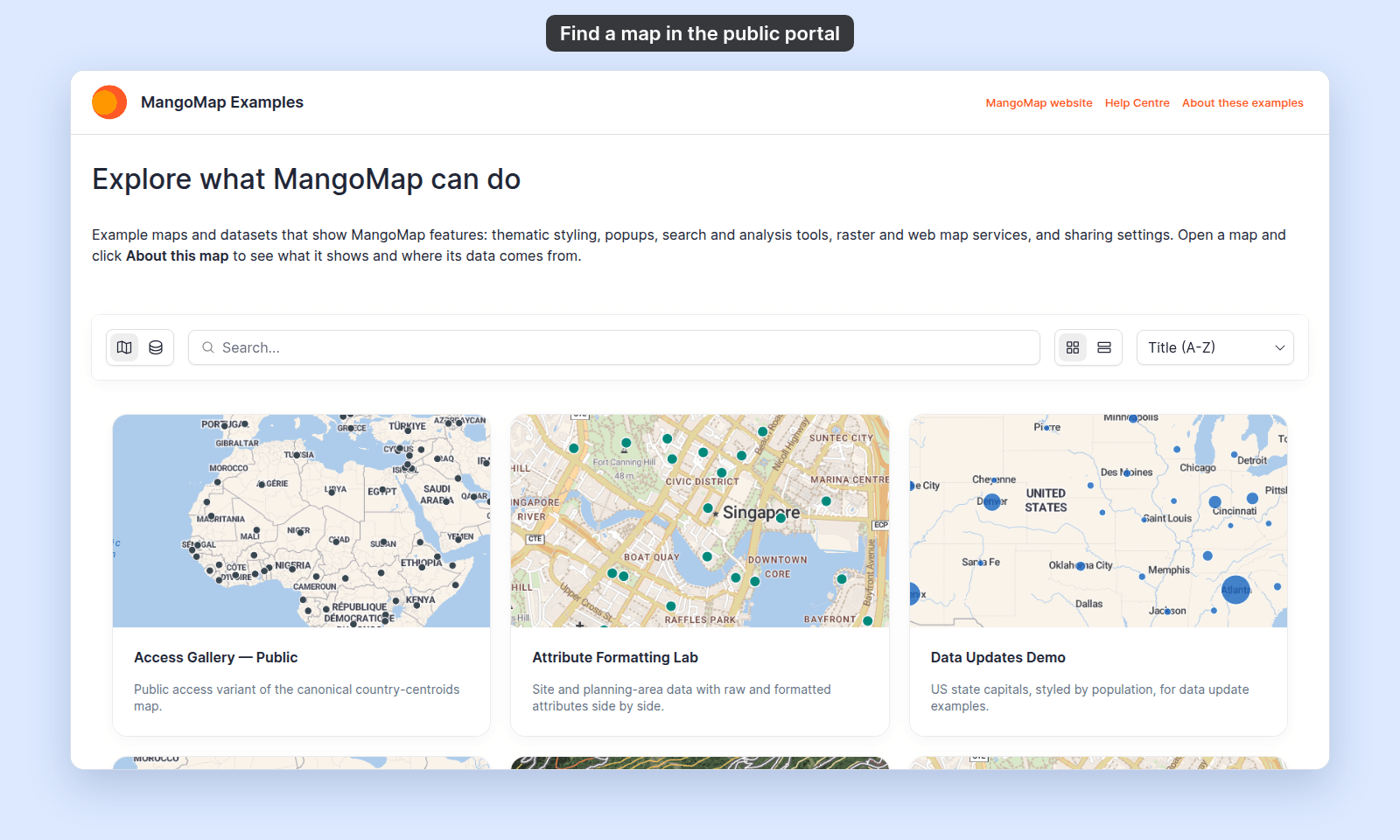Click the 'Public access variant' description text

coord(297,697)
